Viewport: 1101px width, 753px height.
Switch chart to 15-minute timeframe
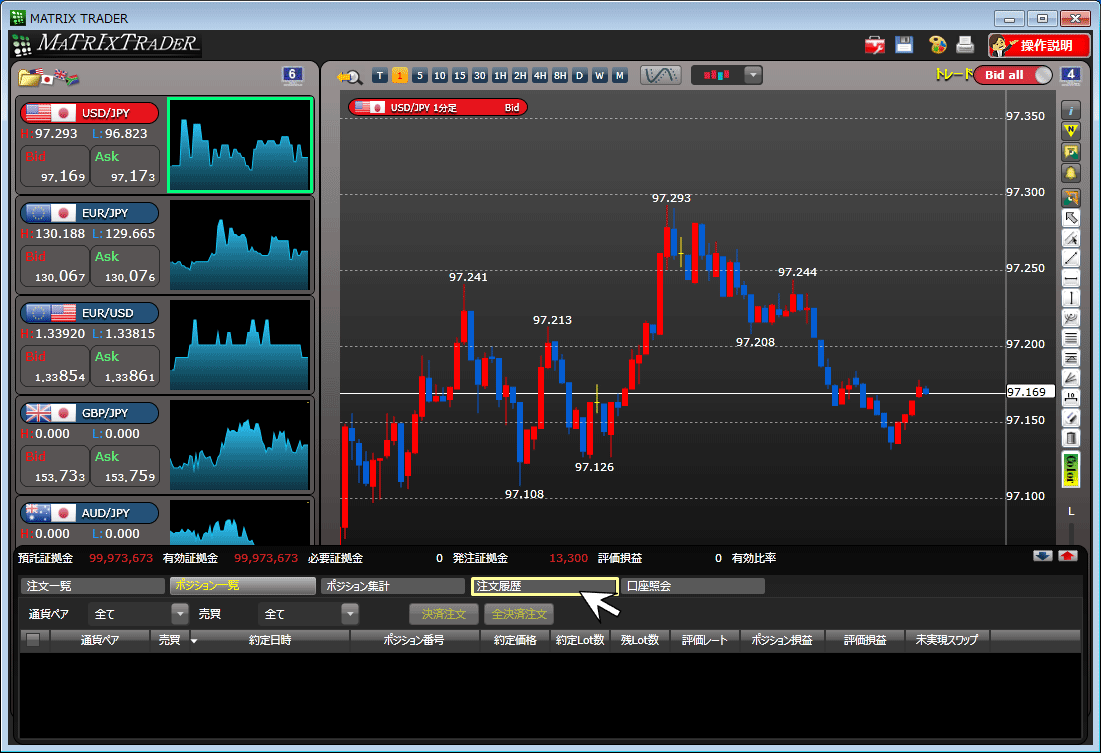(460, 75)
